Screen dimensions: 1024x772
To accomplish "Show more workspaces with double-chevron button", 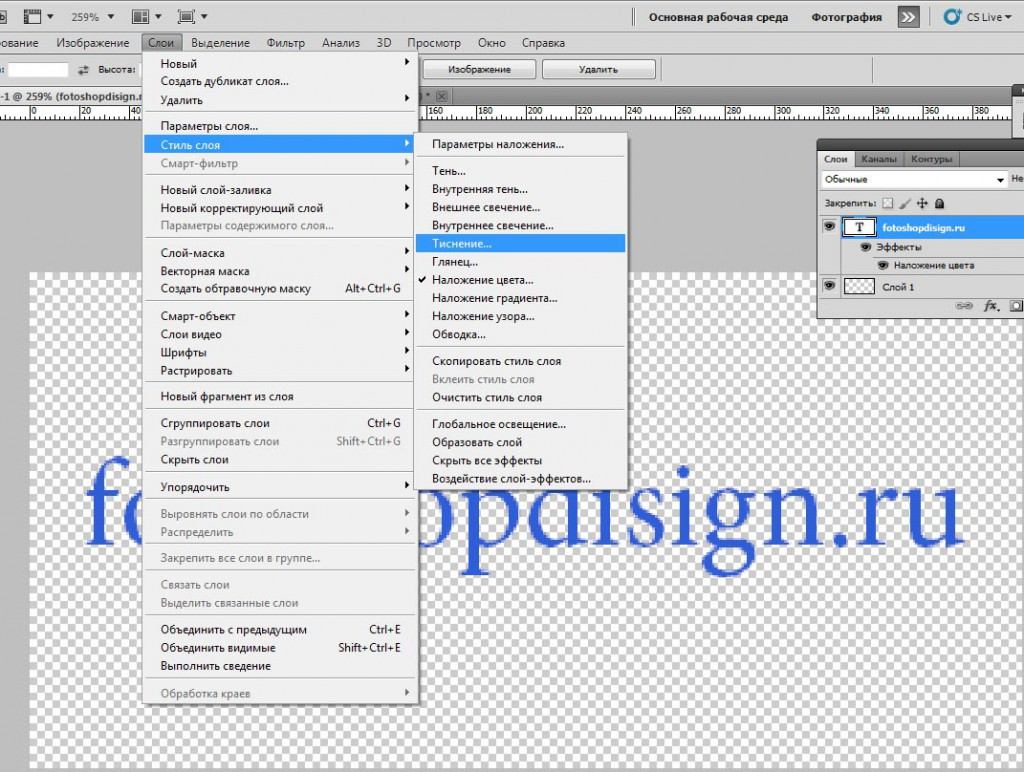I will 908,17.
